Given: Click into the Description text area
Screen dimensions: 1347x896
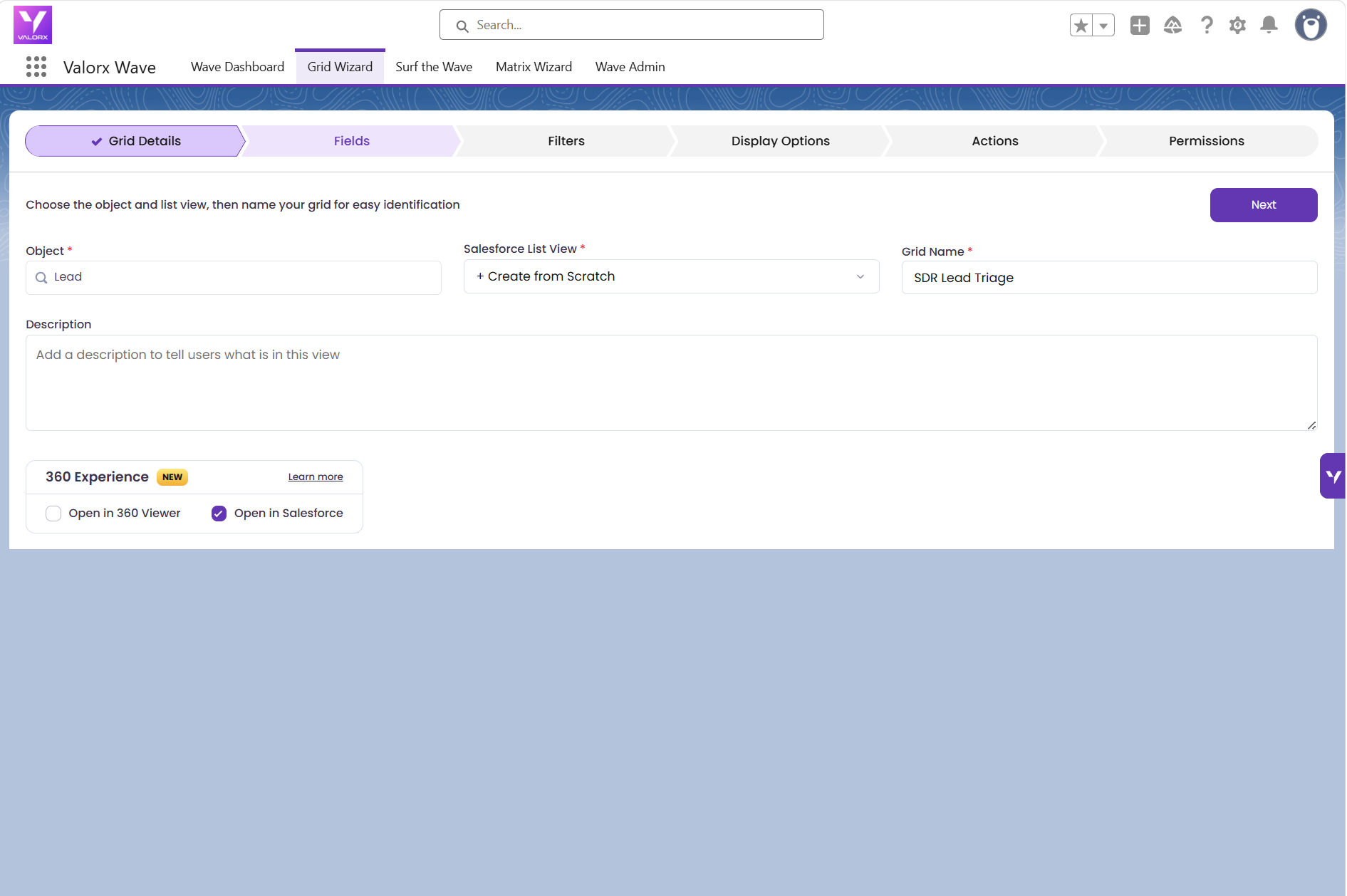Looking at the screenshot, I should [671, 383].
